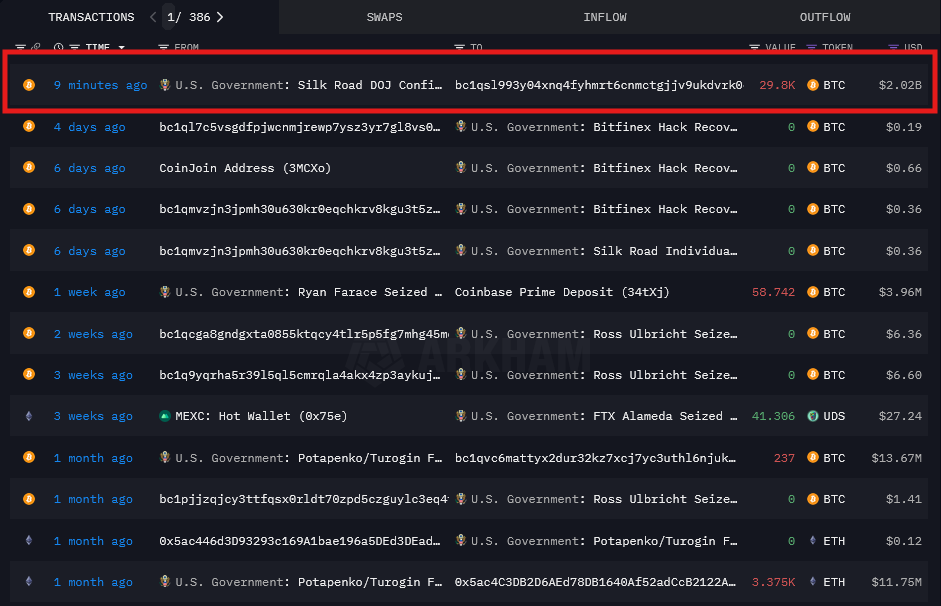Screen dimensions: 941x606
Task: Switch to the TRANSACTIONS tab
Action: coord(91,17)
